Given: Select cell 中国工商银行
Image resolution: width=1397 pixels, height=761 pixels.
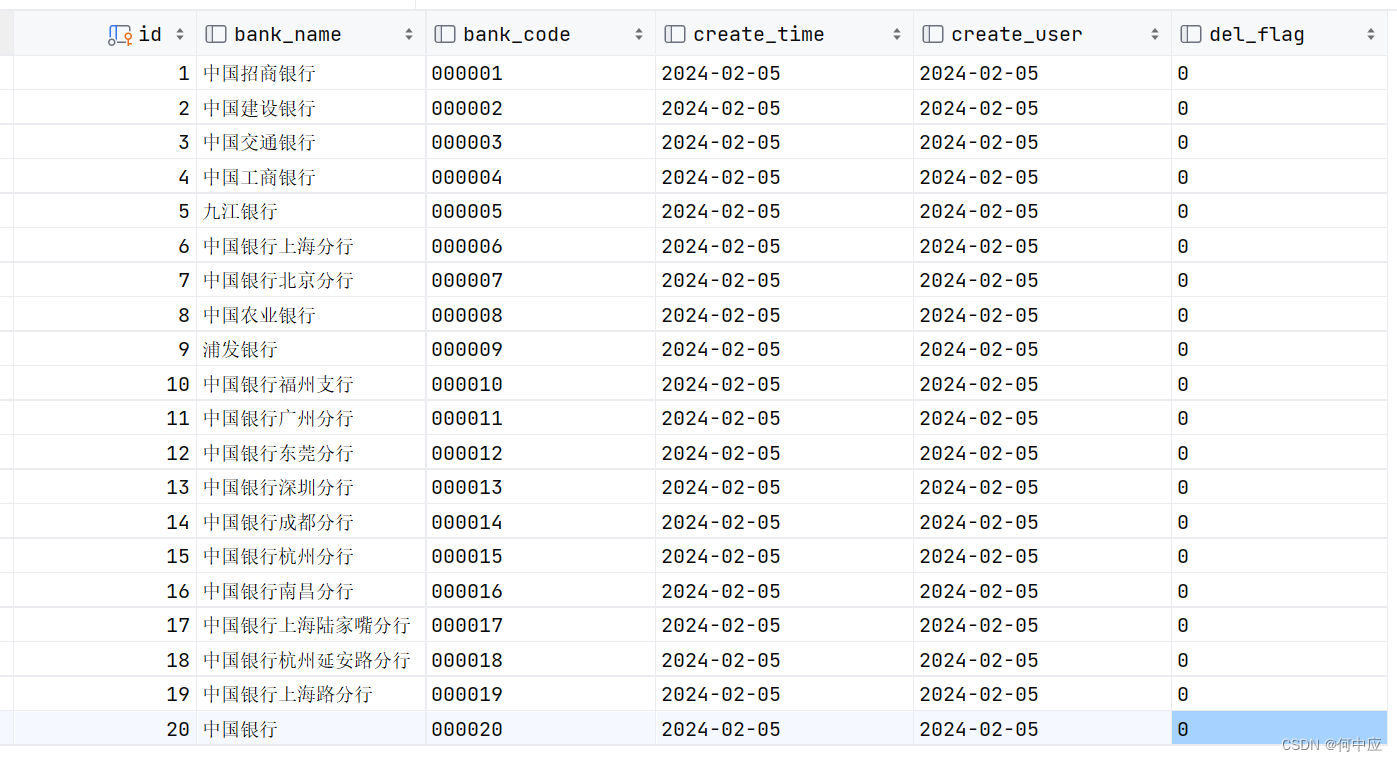Looking at the screenshot, I should [311, 177].
